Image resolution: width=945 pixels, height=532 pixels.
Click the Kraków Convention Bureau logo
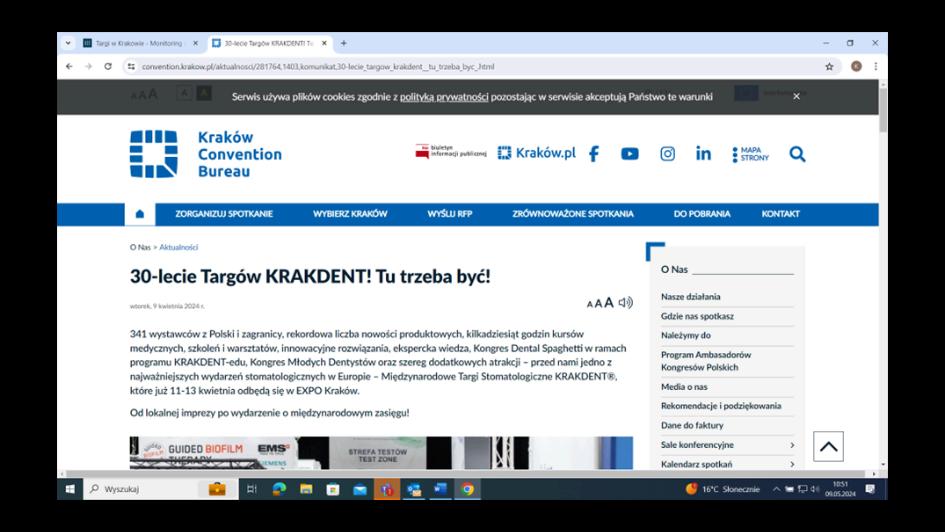pos(206,154)
